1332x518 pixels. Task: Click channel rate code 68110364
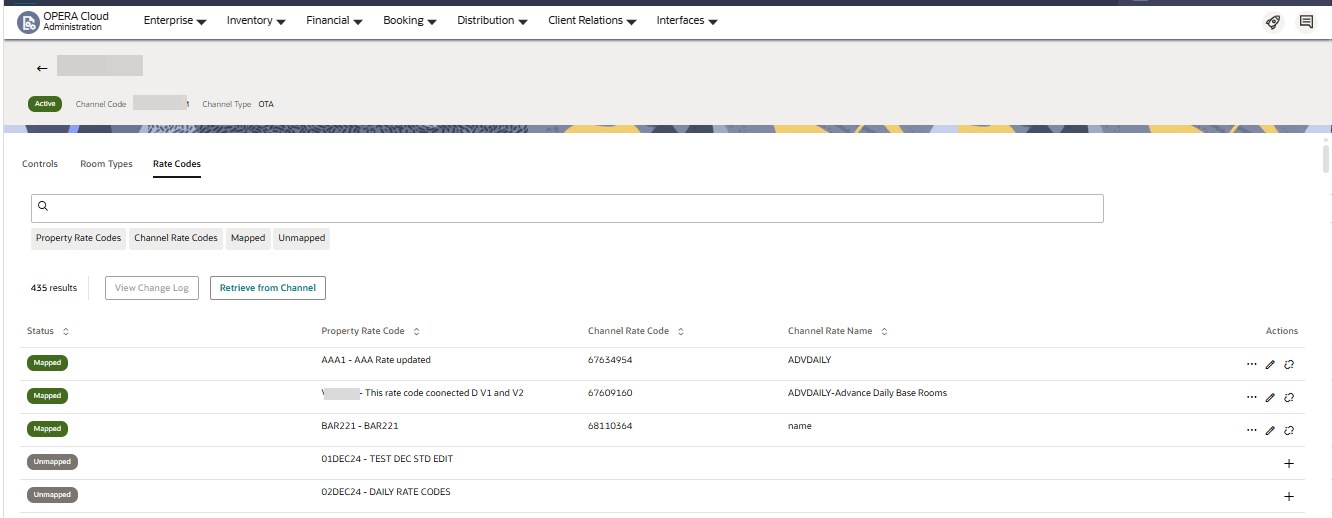pyautogui.click(x=610, y=426)
